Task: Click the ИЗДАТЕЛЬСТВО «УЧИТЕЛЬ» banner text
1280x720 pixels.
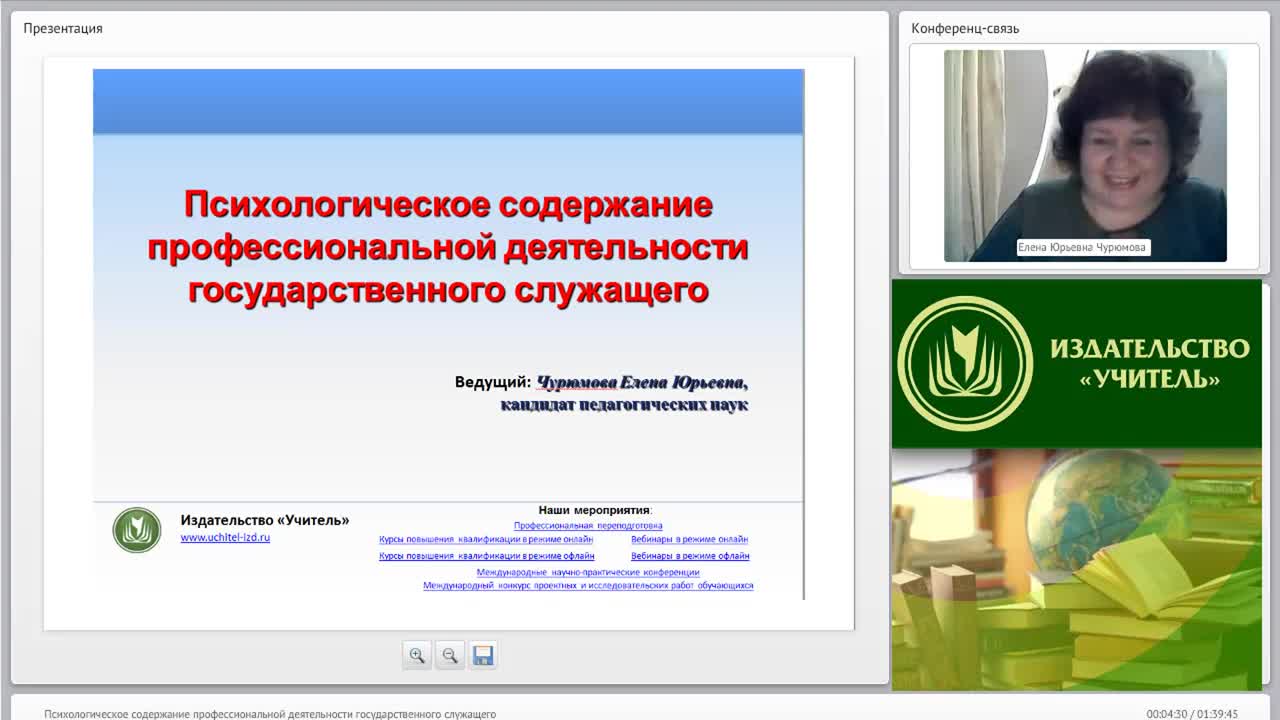Action: (x=1149, y=363)
